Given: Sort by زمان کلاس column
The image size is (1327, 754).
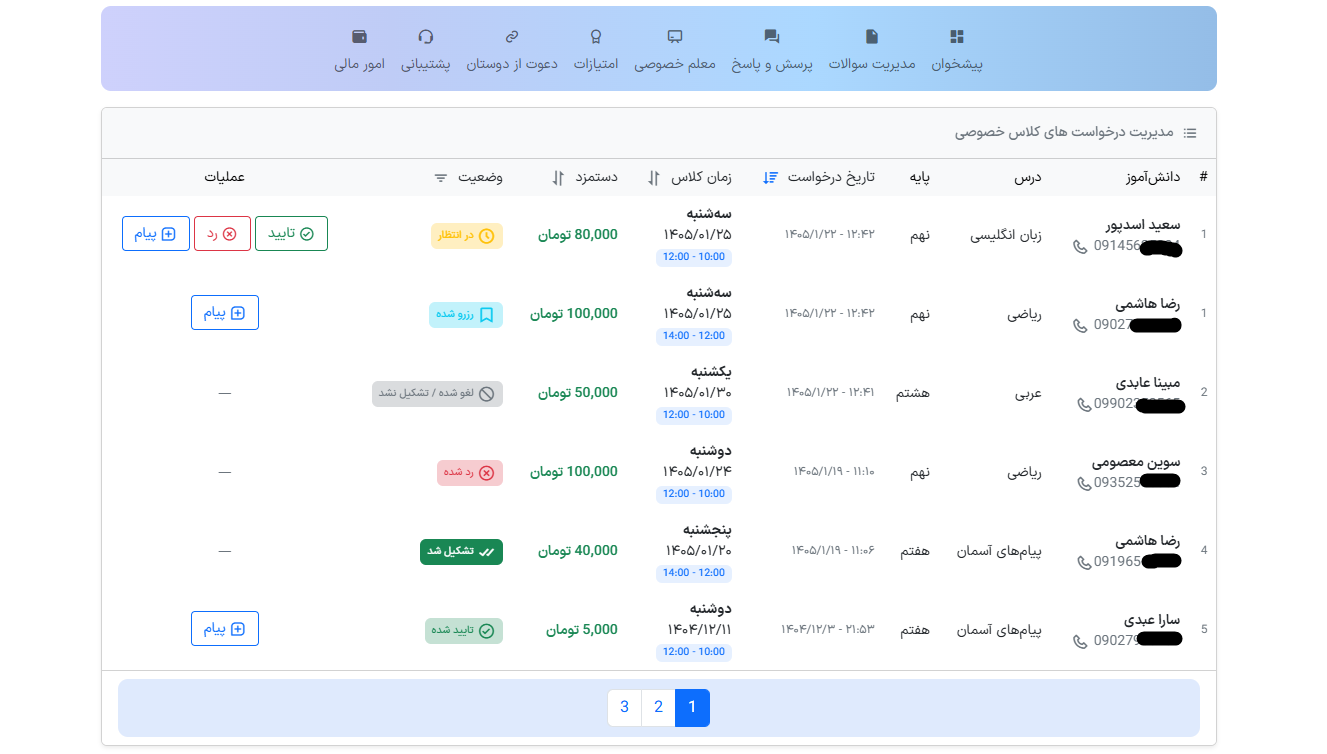Looking at the screenshot, I should pyautogui.click(x=653, y=177).
